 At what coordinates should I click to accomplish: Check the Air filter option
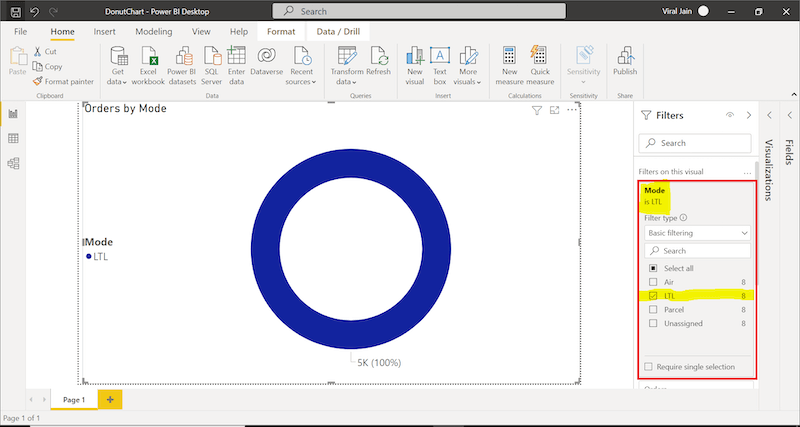pyautogui.click(x=653, y=282)
